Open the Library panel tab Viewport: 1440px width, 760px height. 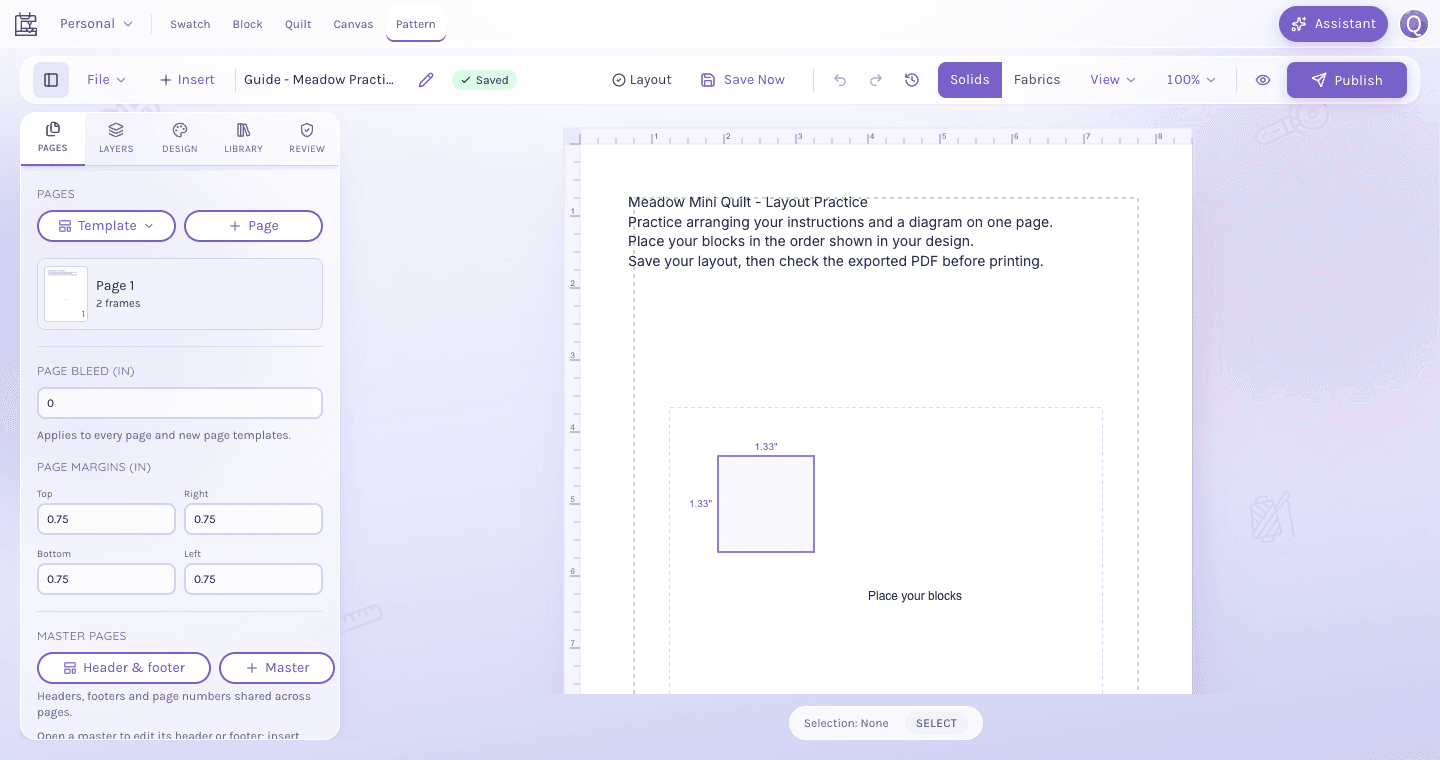tap(244, 138)
